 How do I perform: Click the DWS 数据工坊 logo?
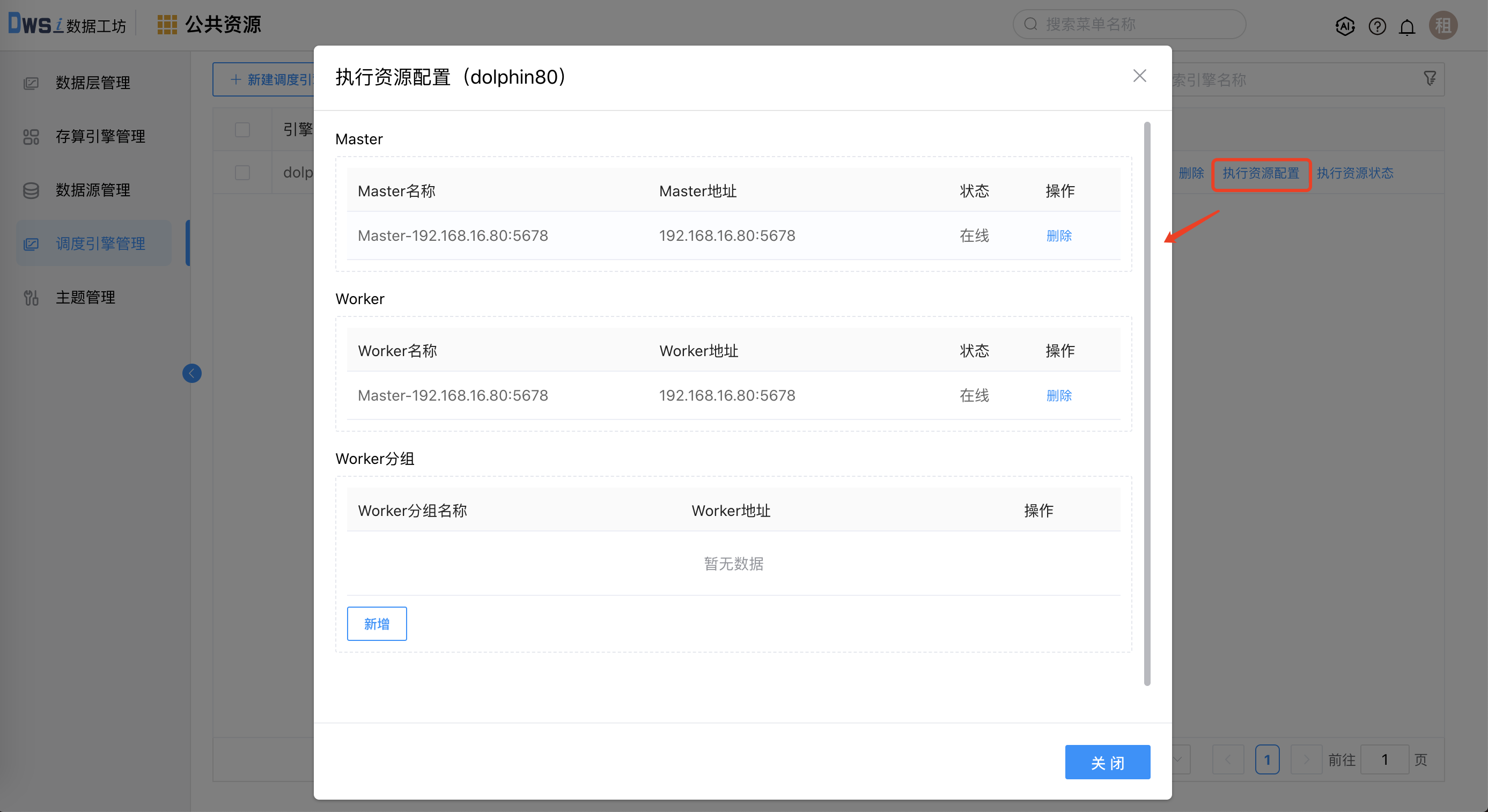[x=65, y=23]
